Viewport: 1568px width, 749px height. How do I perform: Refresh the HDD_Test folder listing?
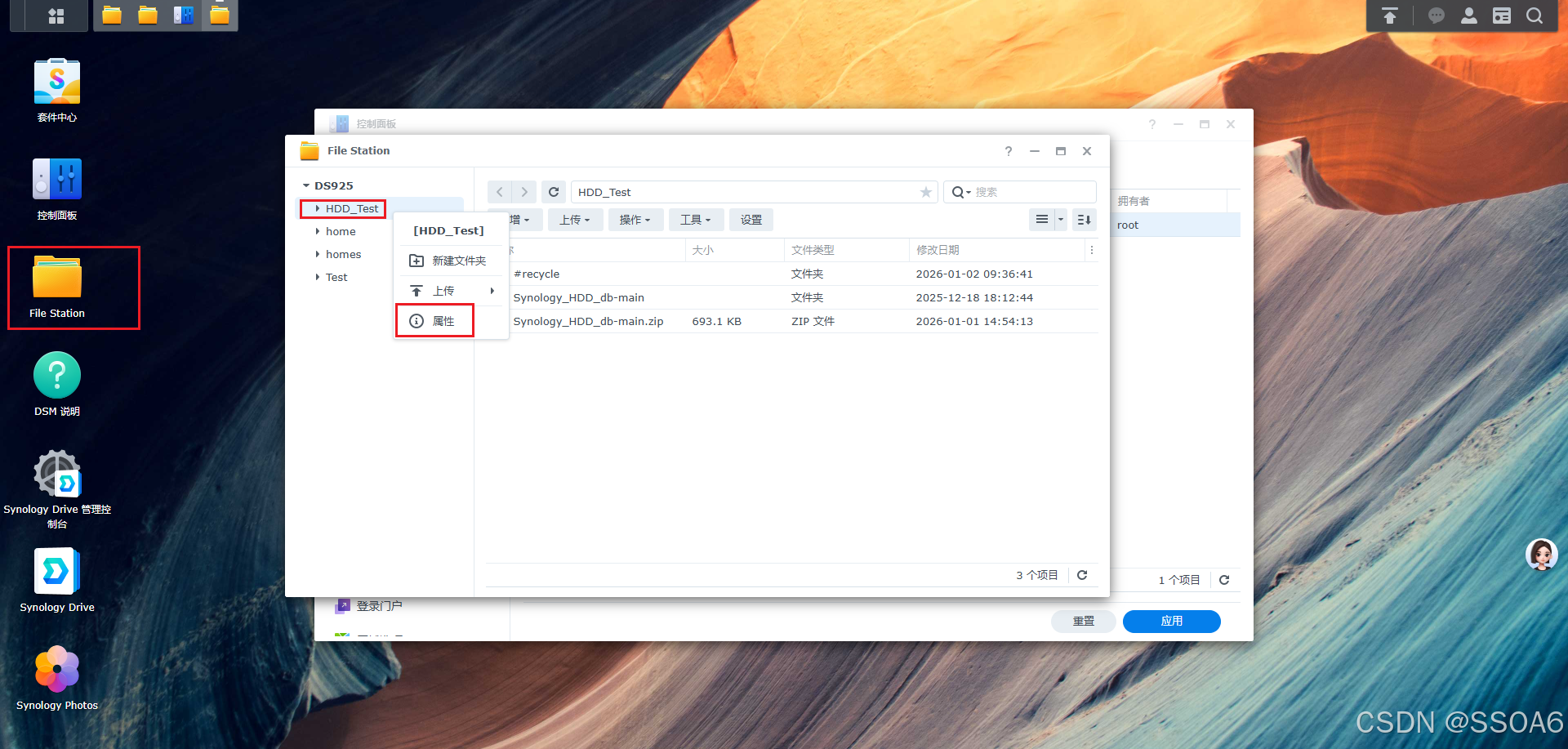click(554, 192)
